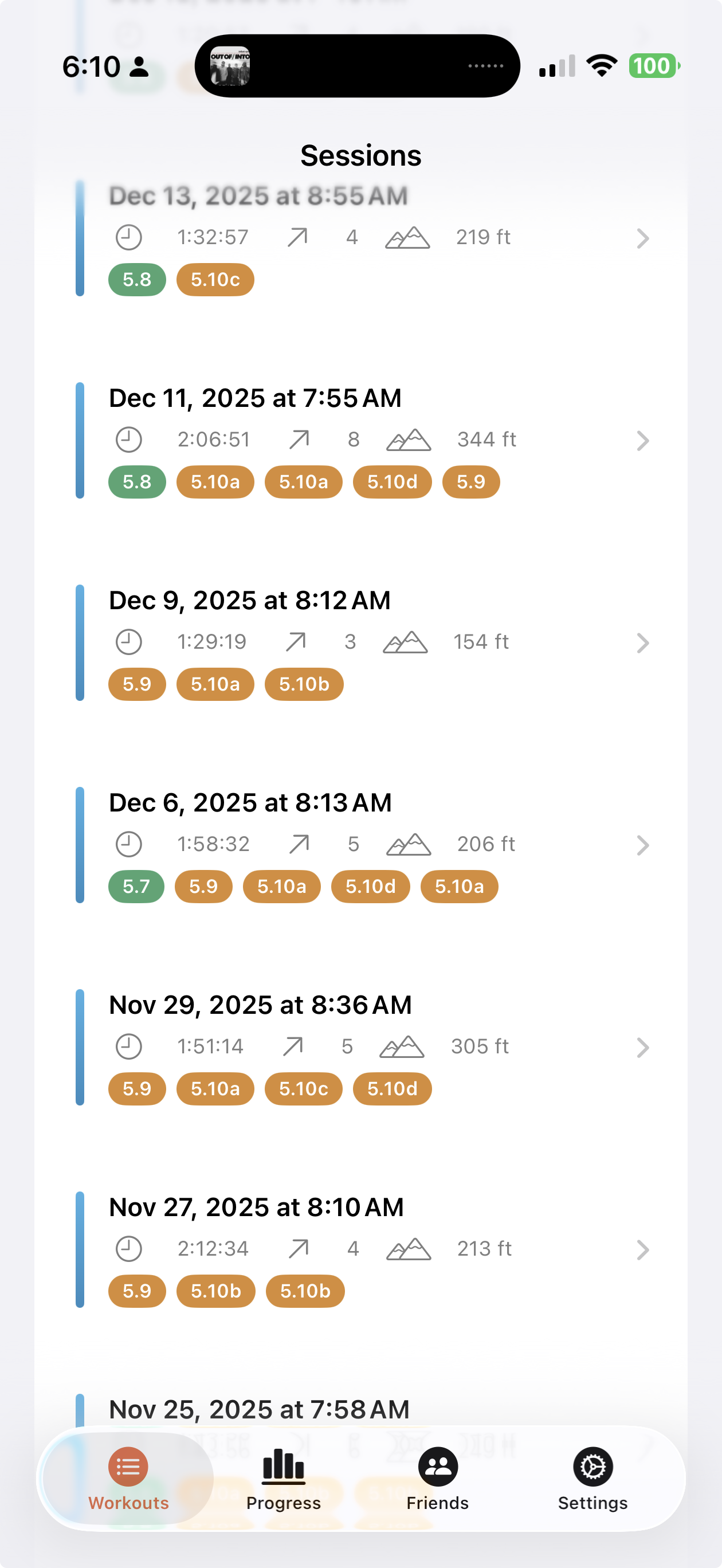Image resolution: width=722 pixels, height=1568 pixels.
Task: Tap the mountain icon in Nov 29 session
Action: (x=402, y=1046)
